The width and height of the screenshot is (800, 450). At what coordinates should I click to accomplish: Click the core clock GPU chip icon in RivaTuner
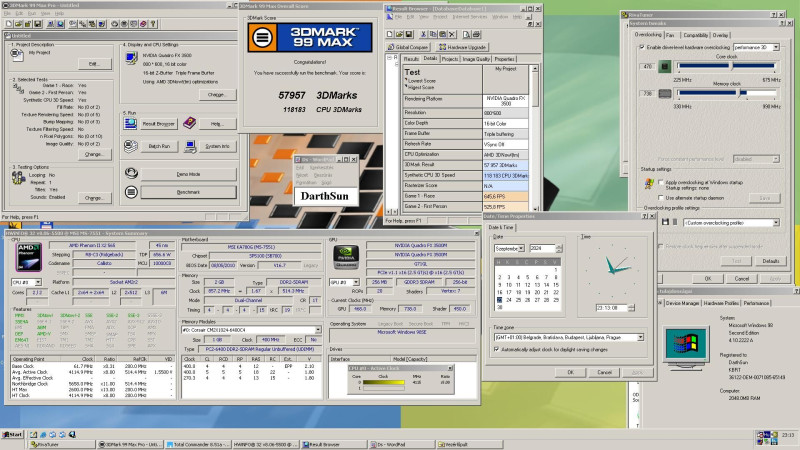[665, 66]
